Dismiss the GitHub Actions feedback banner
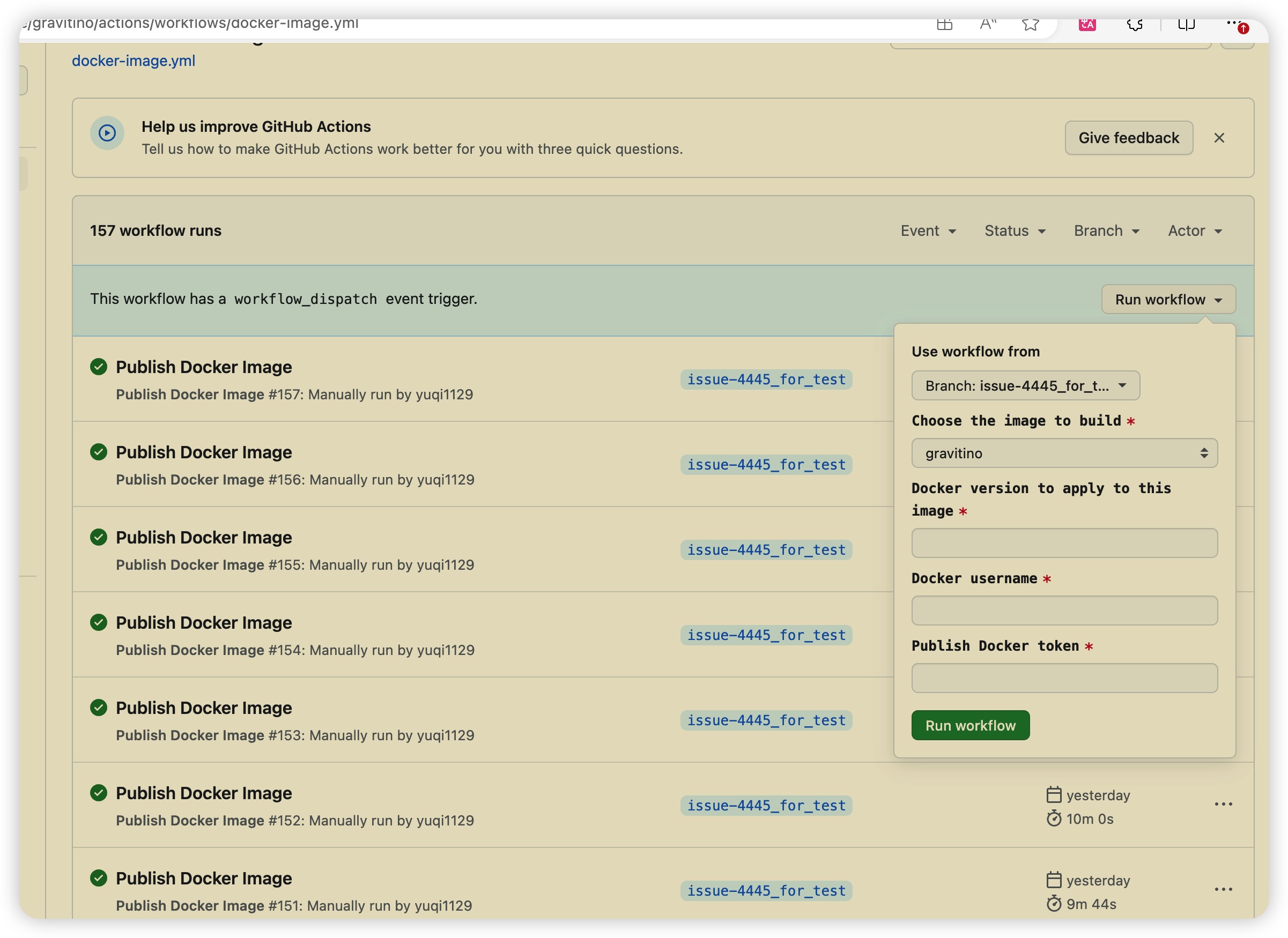1288x938 pixels. click(x=1219, y=138)
